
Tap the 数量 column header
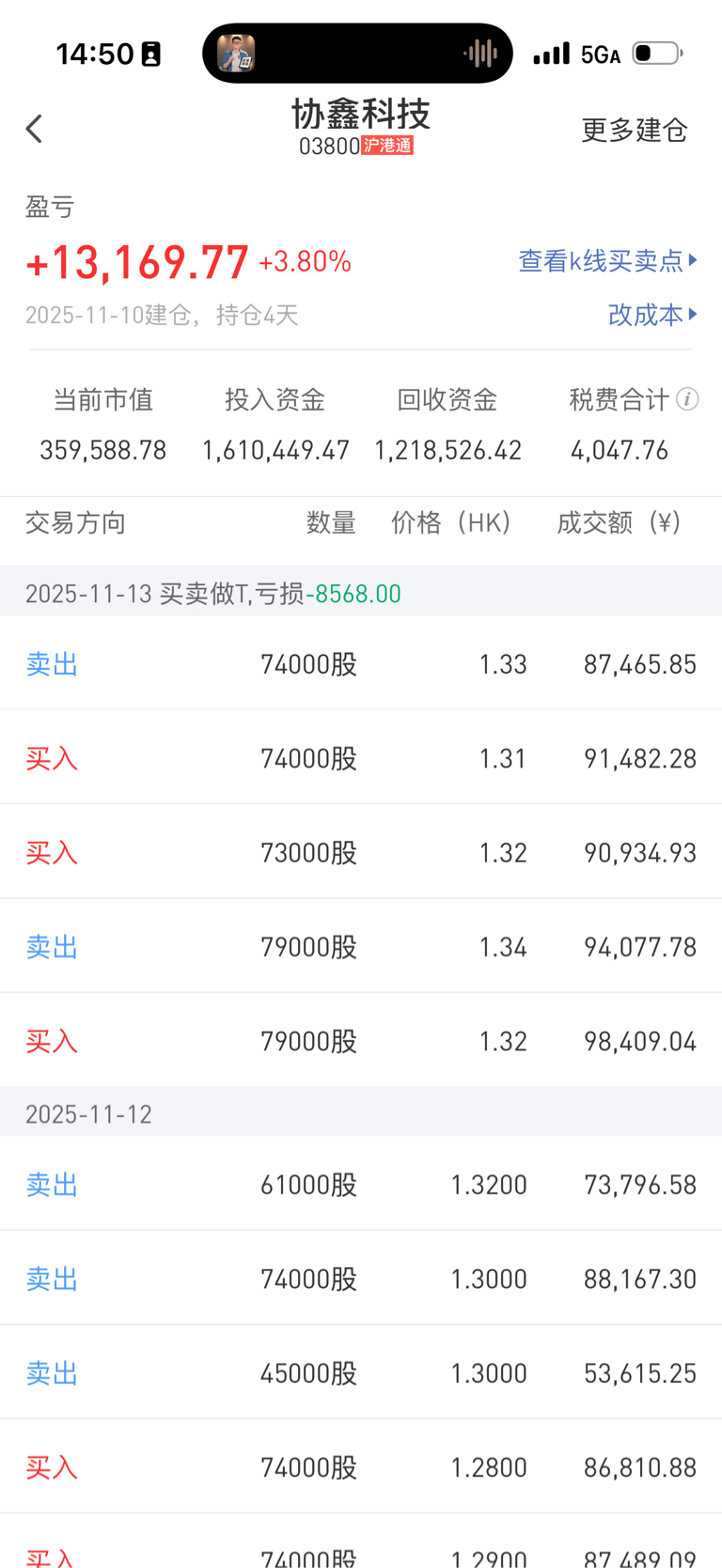[331, 522]
